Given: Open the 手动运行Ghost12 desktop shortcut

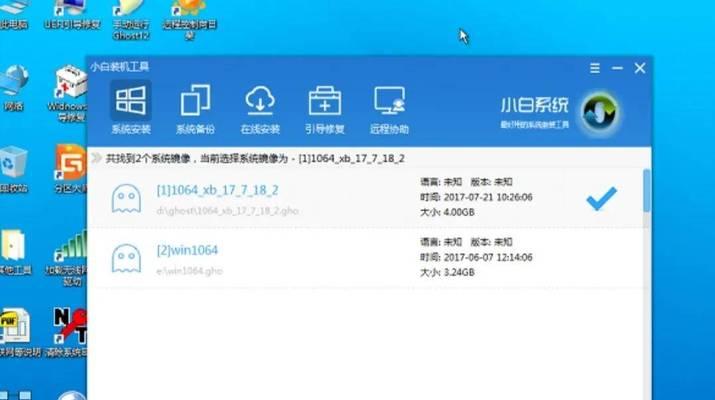Looking at the screenshot, I should 131,21.
